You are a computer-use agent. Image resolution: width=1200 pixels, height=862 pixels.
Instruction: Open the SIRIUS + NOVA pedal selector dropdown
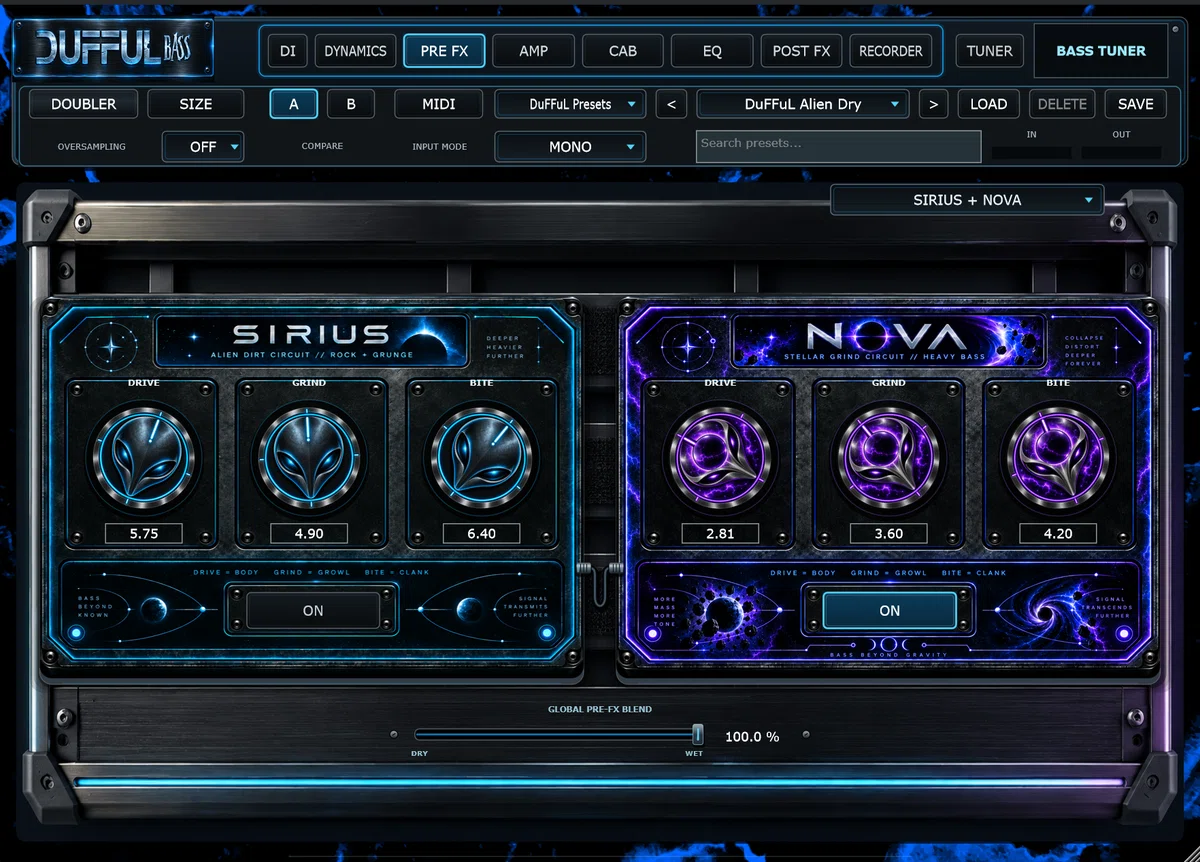click(x=967, y=200)
